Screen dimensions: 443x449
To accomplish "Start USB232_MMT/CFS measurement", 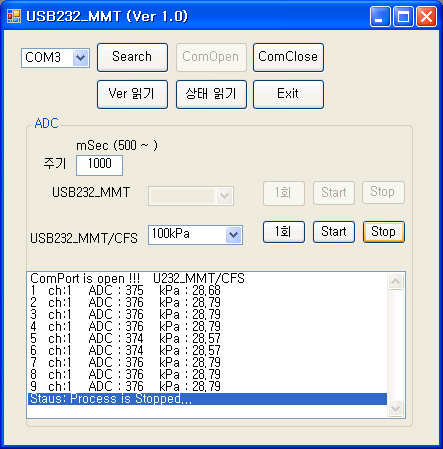I will click(334, 232).
